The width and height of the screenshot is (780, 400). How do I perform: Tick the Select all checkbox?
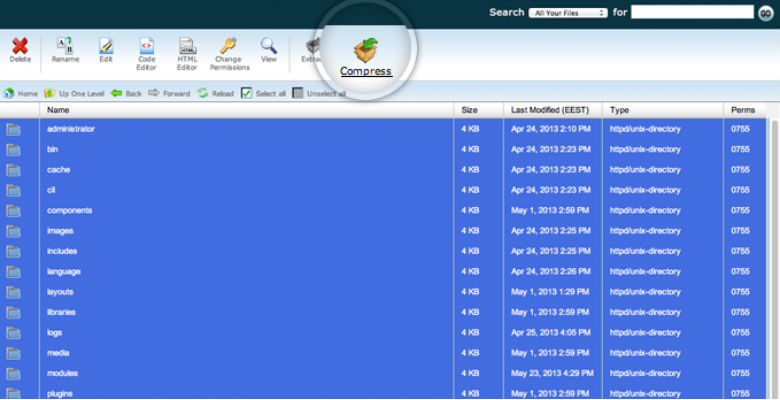247,93
